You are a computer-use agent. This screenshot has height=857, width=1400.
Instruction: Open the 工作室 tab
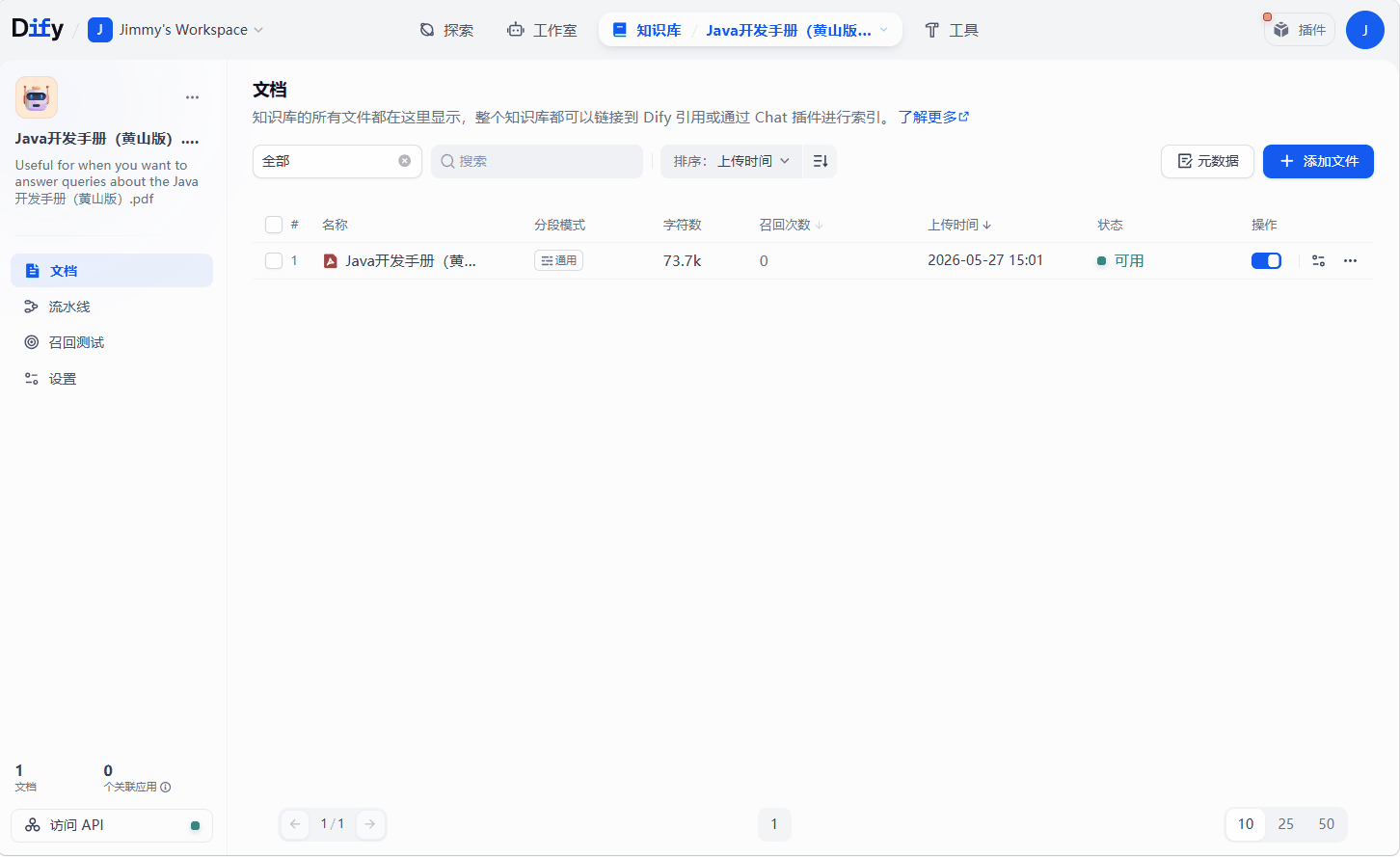pyautogui.click(x=542, y=30)
